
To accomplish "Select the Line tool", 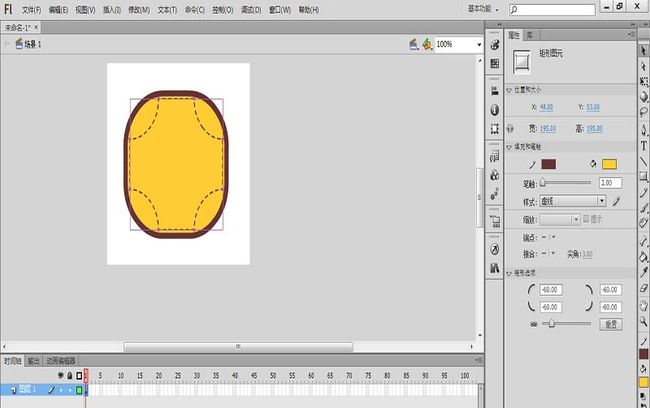I will 643,161.
